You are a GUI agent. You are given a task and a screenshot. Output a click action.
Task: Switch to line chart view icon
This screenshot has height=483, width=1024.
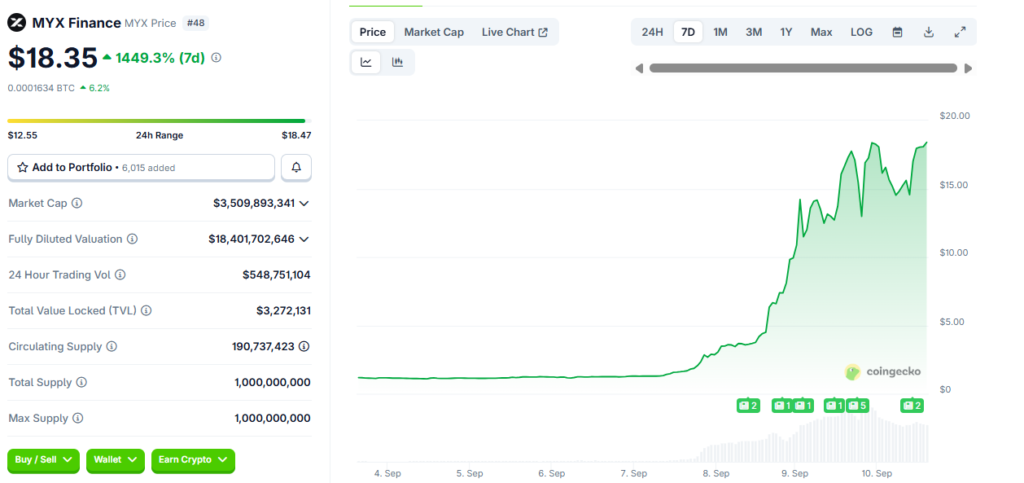[366, 63]
